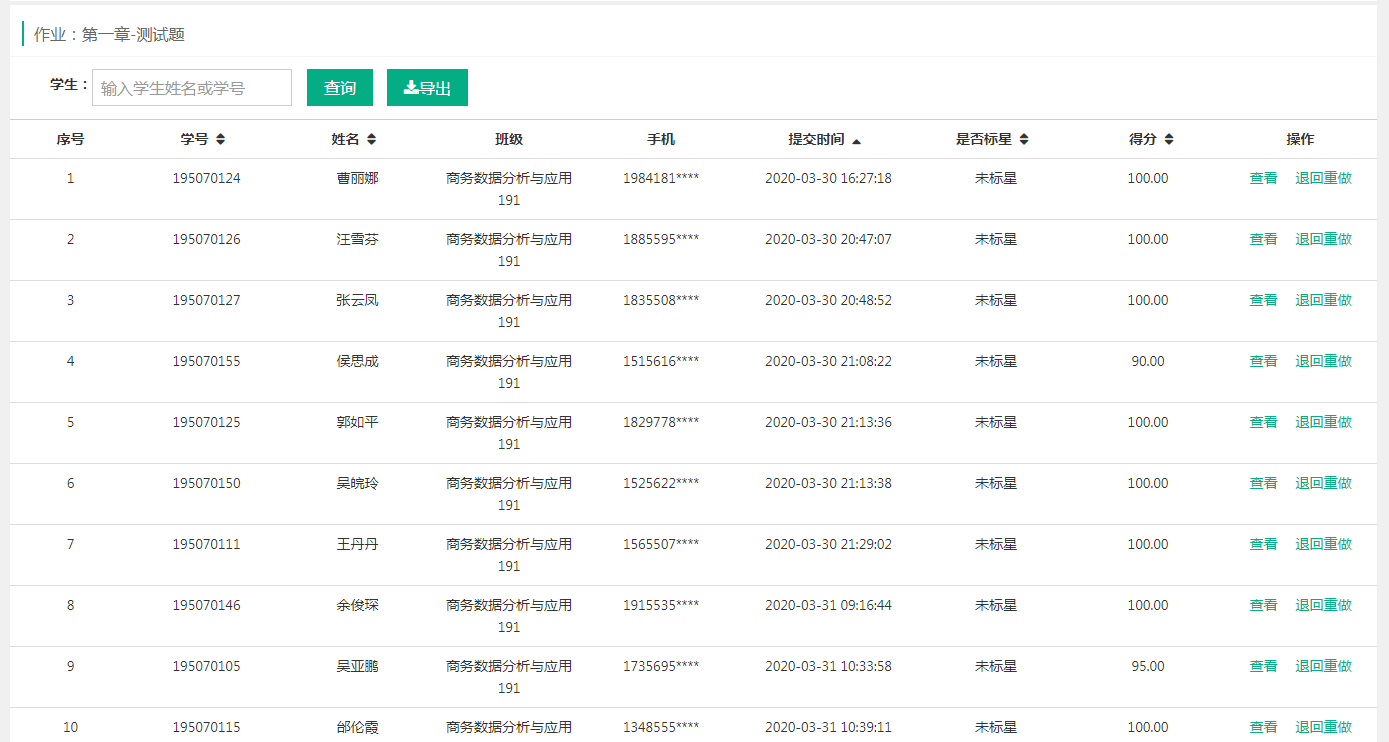1389x742 pixels.
Task: Click 退回重做 for 邰伦霞
Action: click(1323, 726)
